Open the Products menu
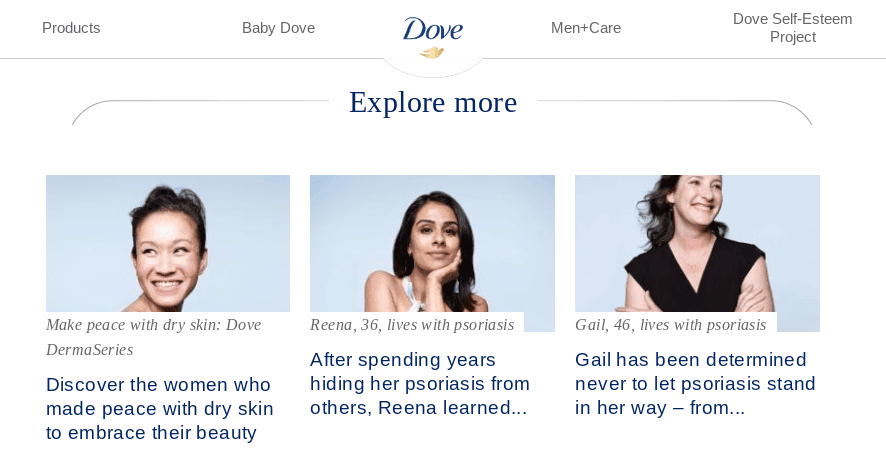This screenshot has width=886, height=451. [x=71, y=28]
